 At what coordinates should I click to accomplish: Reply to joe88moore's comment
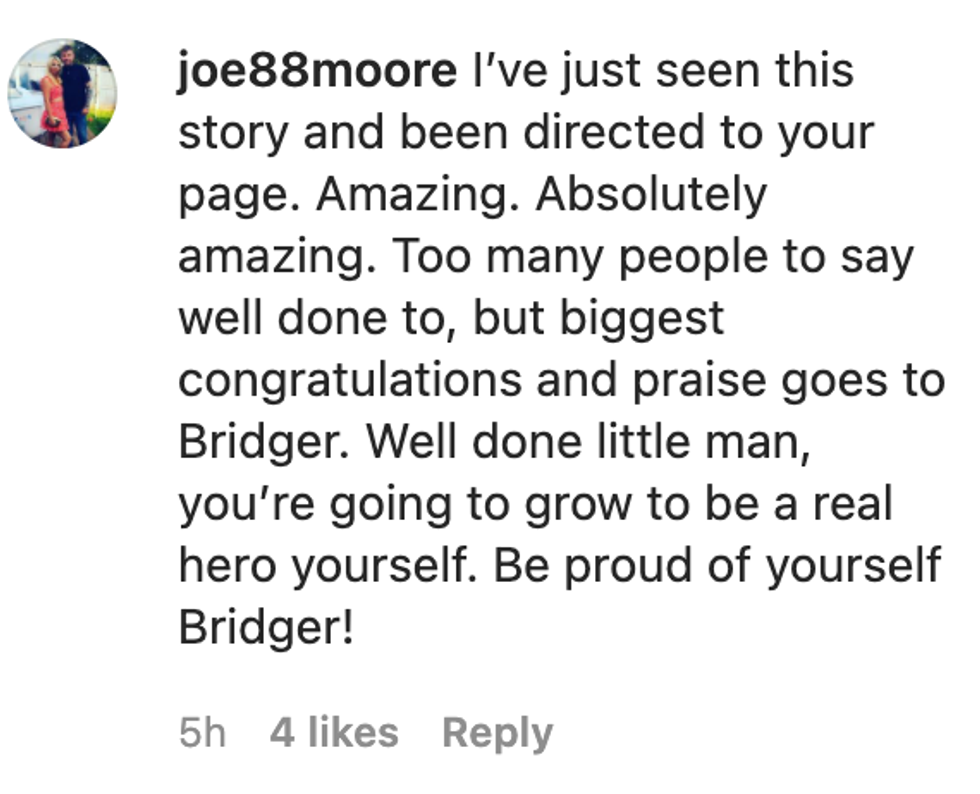point(497,733)
